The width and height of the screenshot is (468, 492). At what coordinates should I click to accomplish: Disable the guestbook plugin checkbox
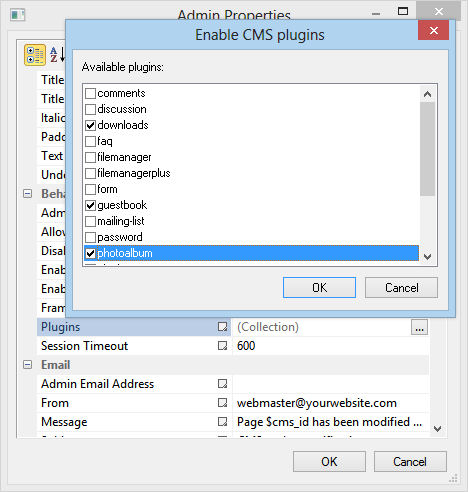point(90,205)
